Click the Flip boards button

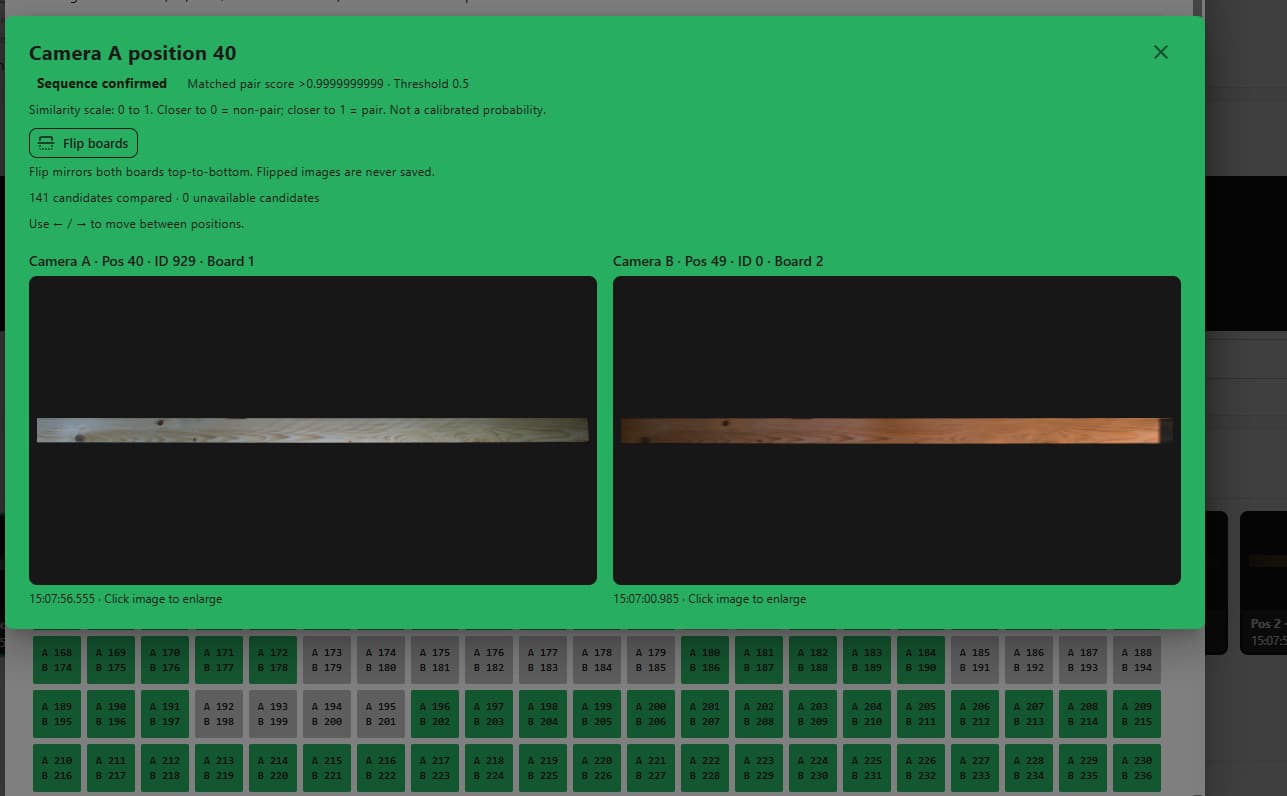point(83,143)
